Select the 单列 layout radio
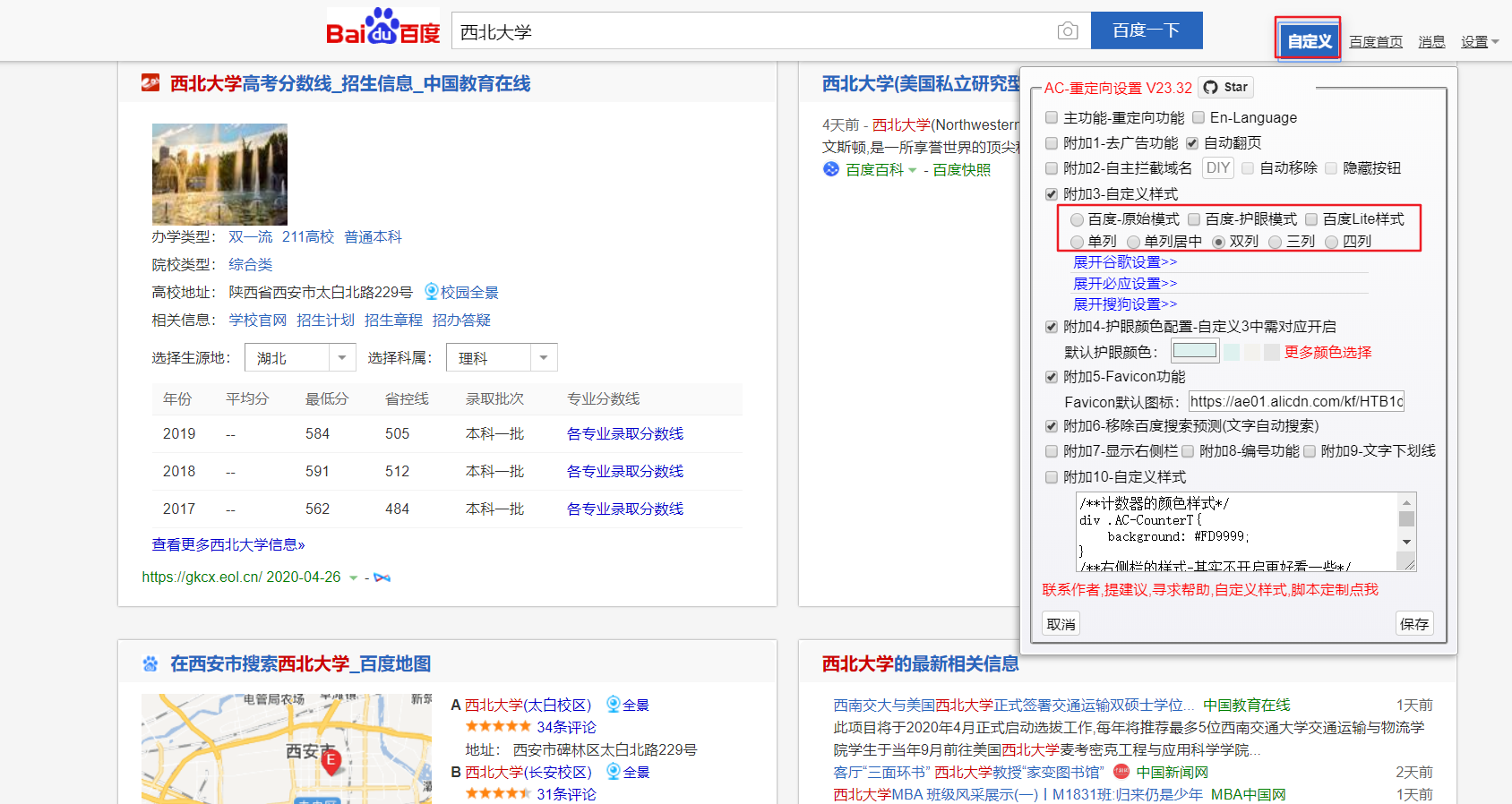 point(1077,242)
